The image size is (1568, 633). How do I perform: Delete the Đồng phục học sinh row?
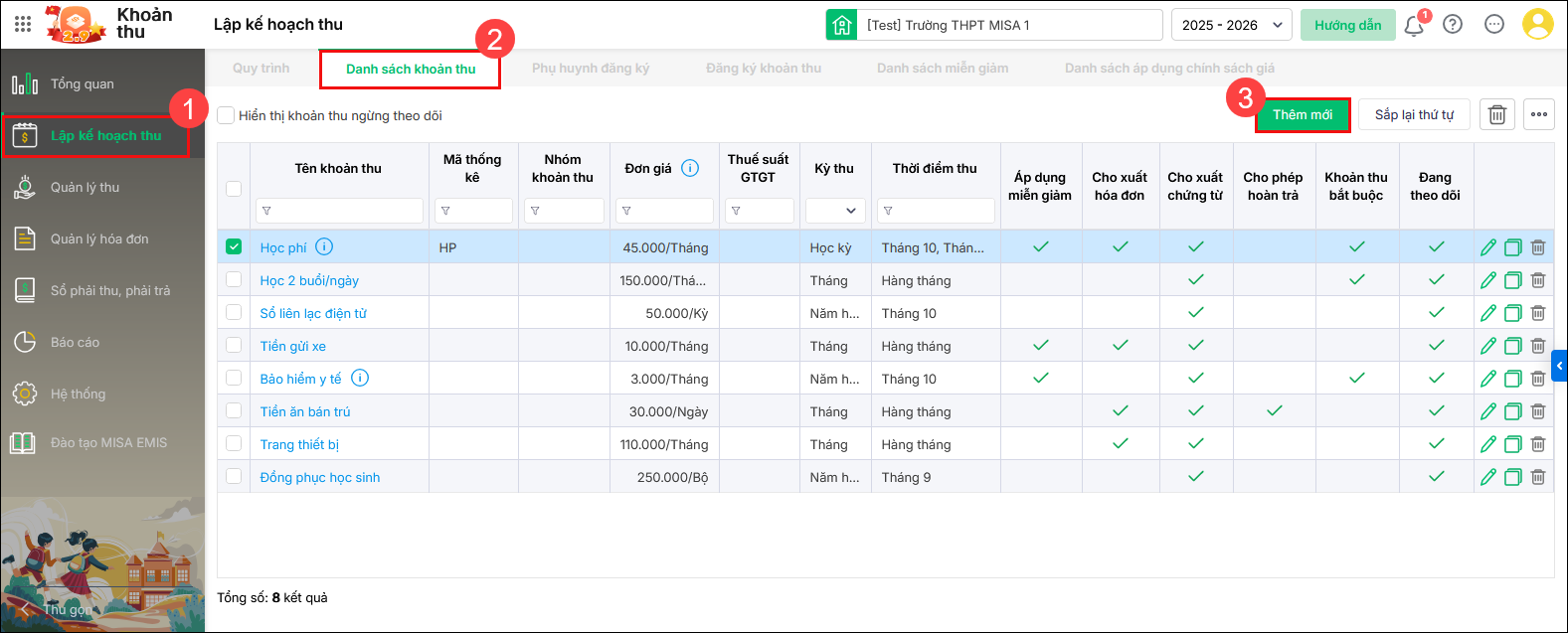pos(1537,477)
